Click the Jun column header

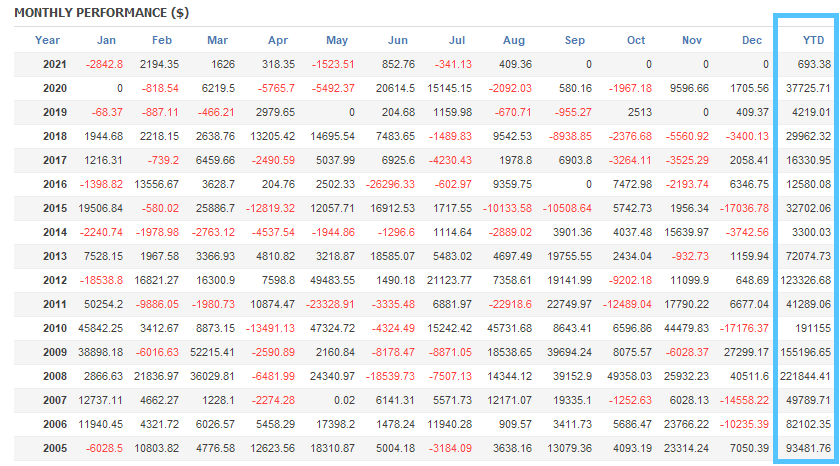point(397,40)
